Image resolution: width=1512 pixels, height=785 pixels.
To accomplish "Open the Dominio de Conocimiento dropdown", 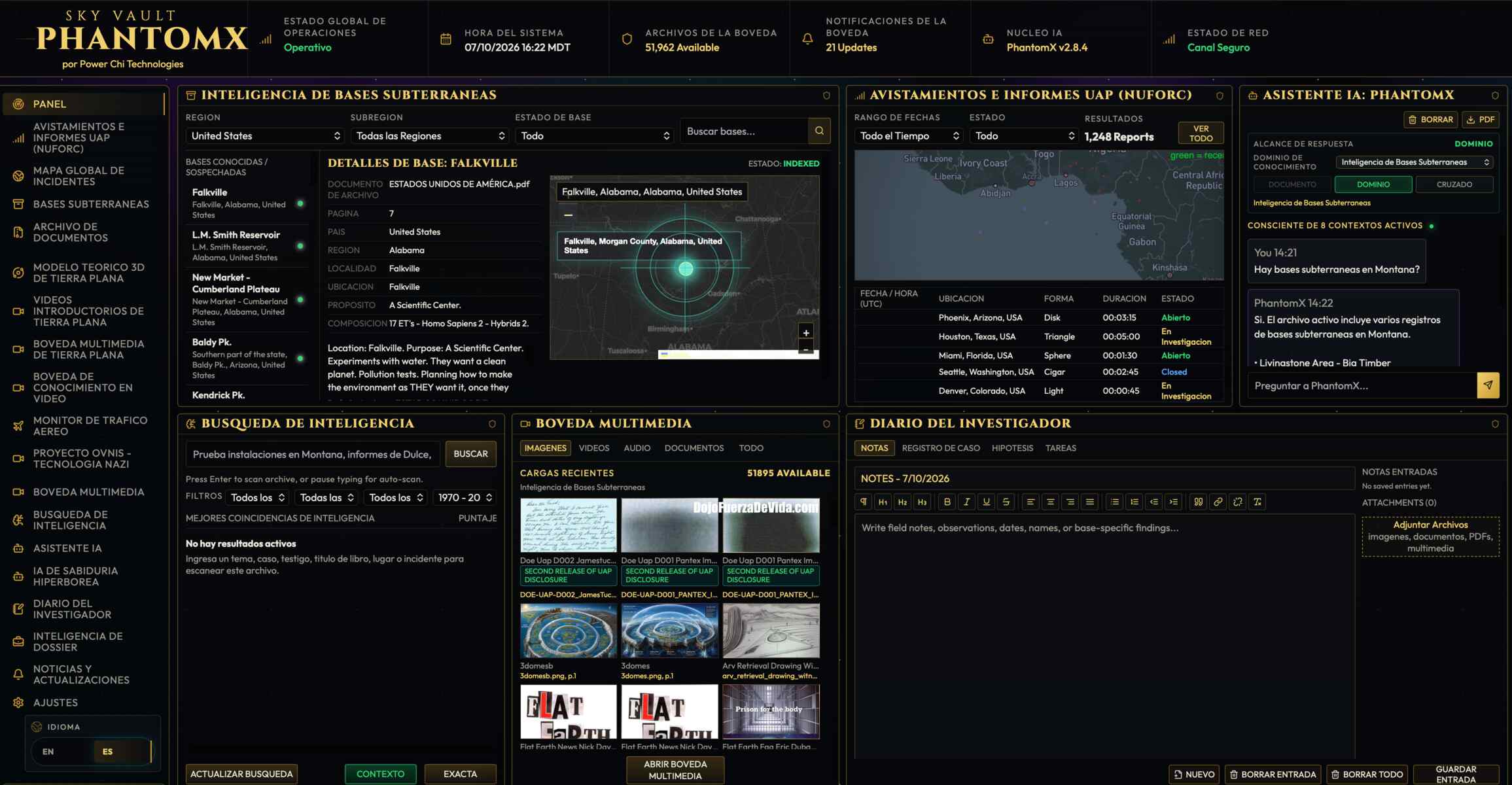I will (x=1415, y=162).
